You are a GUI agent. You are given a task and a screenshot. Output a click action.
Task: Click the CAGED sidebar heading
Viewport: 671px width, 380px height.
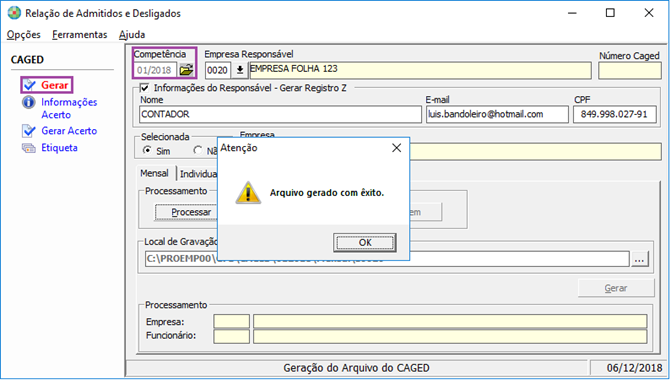tap(27, 60)
